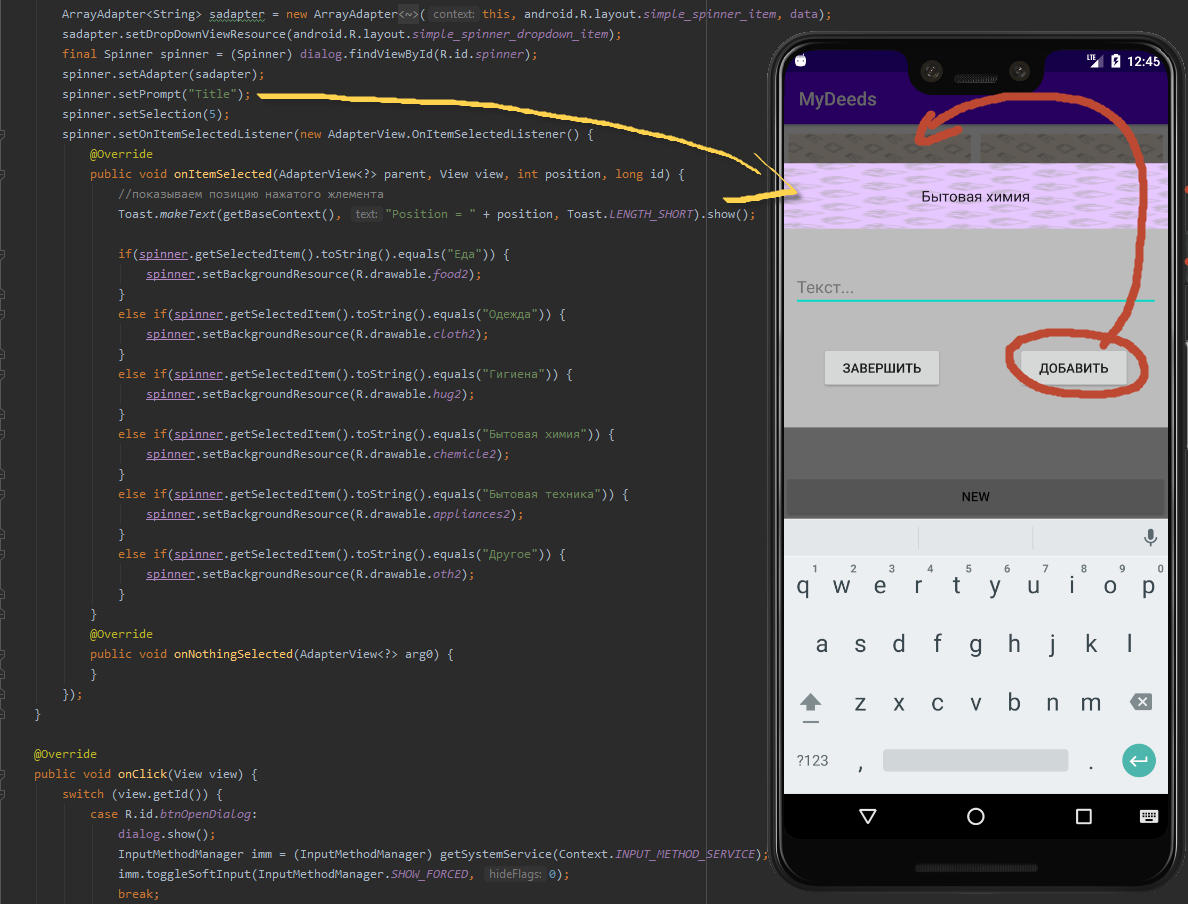Click the "Гигиена" string literal
Viewport: 1188px width, 904px height.
coord(512,374)
